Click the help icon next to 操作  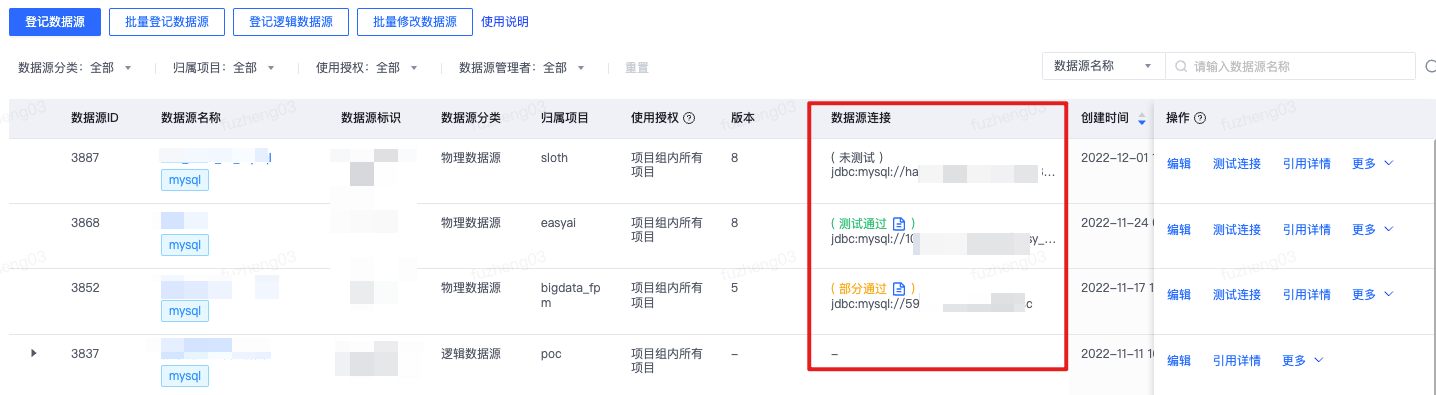pyautogui.click(x=1199, y=118)
